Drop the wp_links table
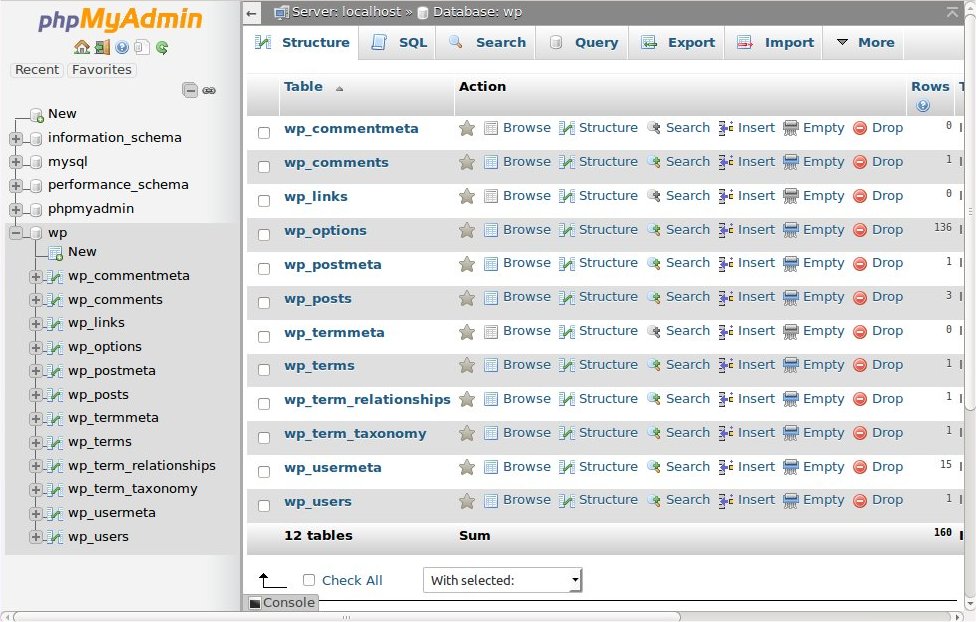The image size is (976, 622). 887,197
